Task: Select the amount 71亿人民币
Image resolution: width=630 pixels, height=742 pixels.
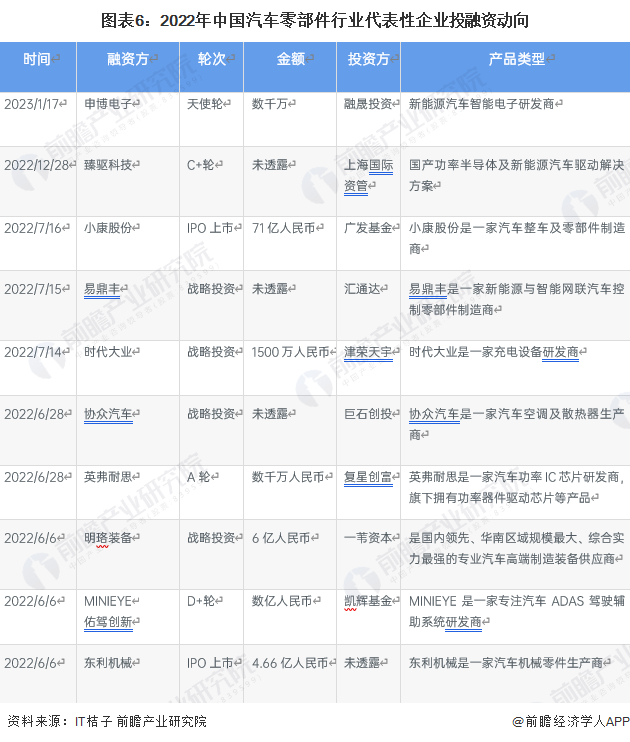Action: click(x=284, y=229)
